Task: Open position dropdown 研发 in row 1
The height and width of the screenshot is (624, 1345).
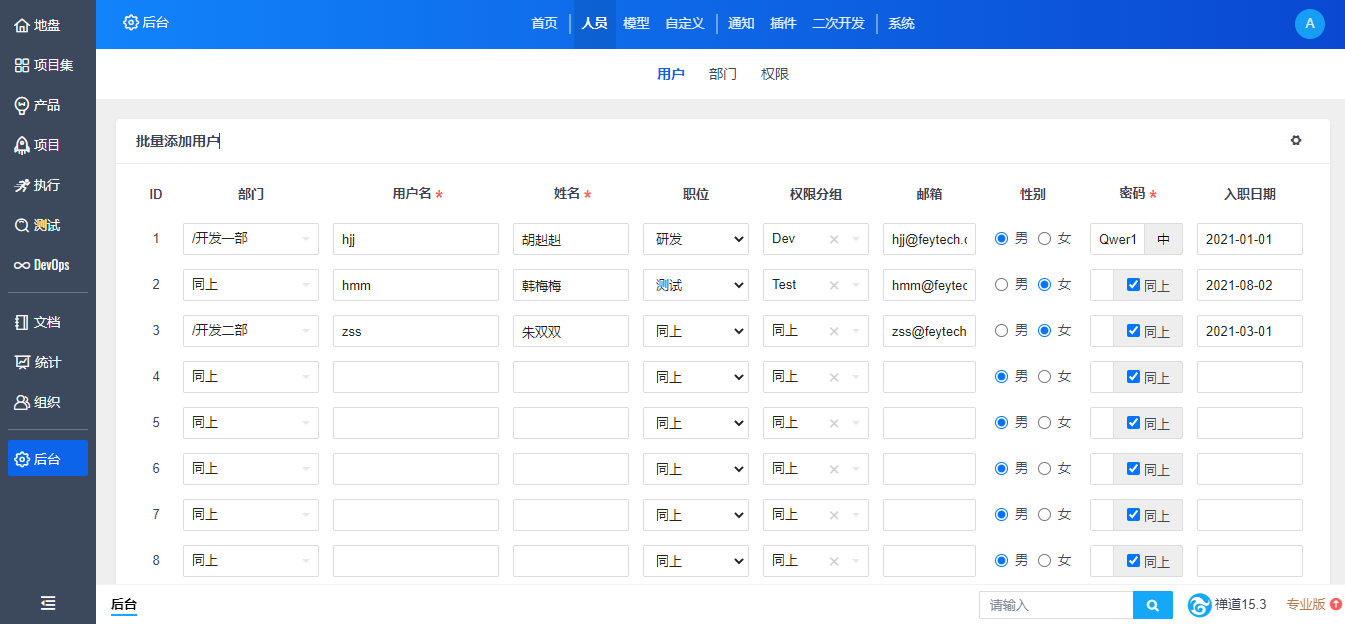Action: click(696, 239)
